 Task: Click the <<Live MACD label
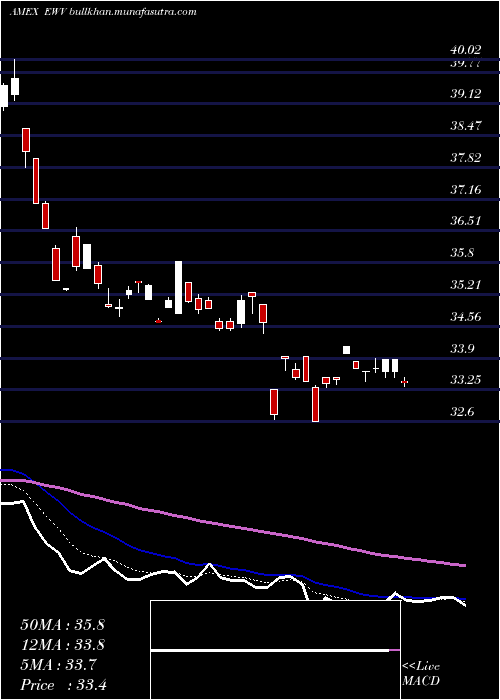(x=421, y=674)
